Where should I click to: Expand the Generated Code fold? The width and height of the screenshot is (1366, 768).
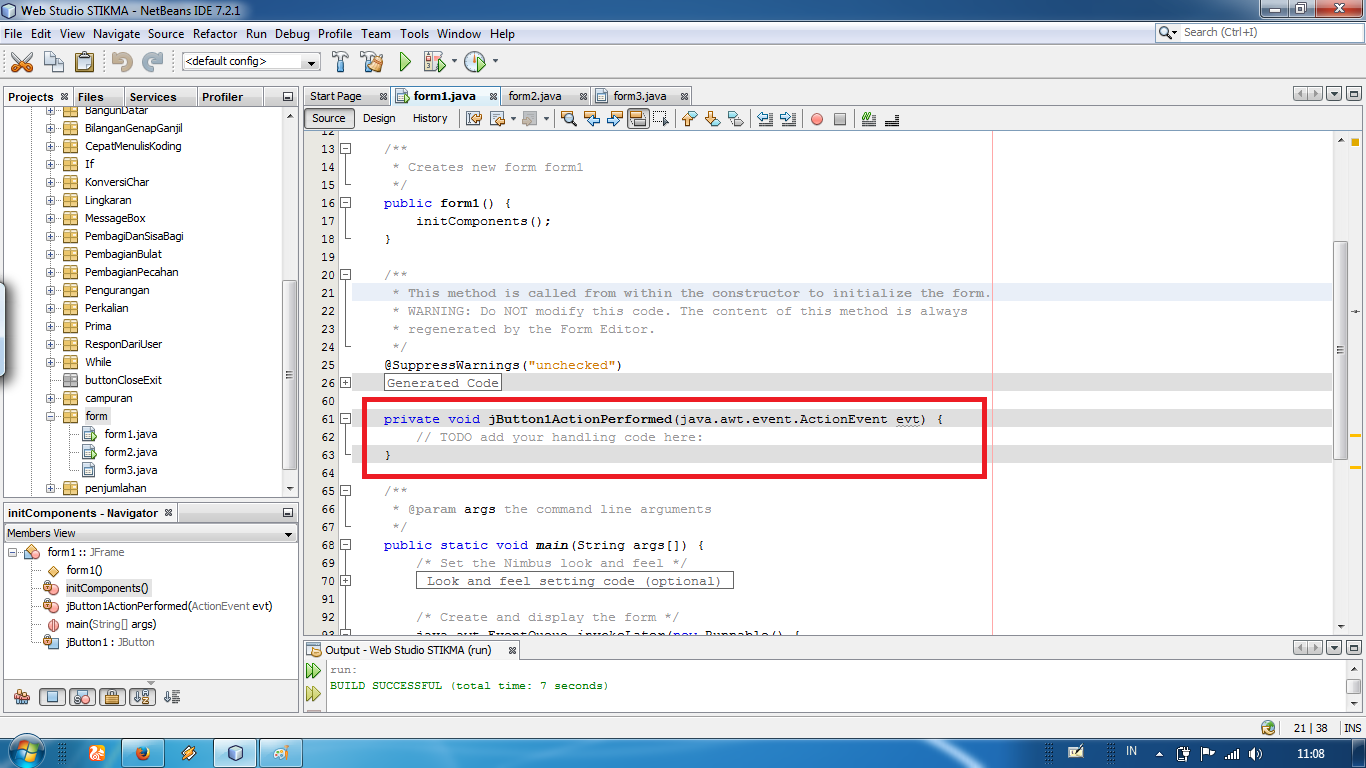344,382
